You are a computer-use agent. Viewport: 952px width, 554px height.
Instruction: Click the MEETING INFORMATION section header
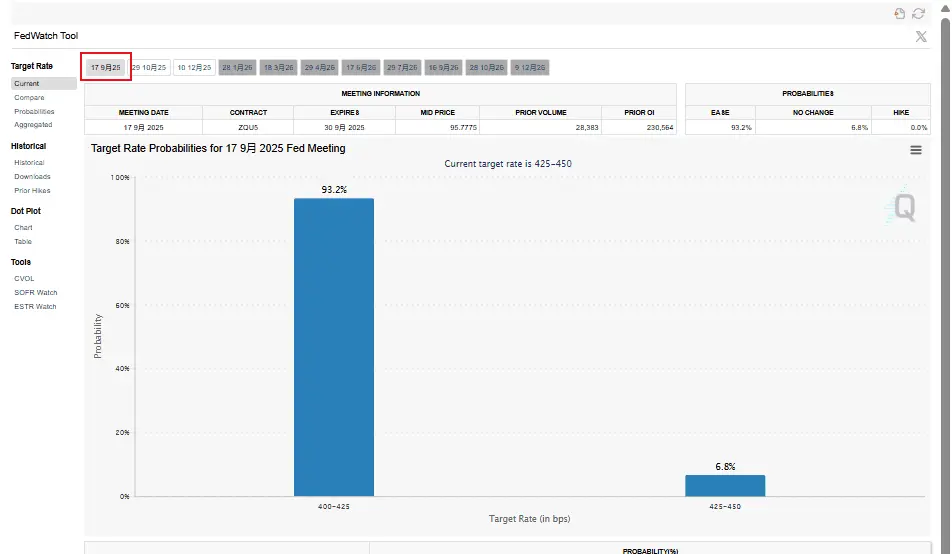tap(381, 94)
